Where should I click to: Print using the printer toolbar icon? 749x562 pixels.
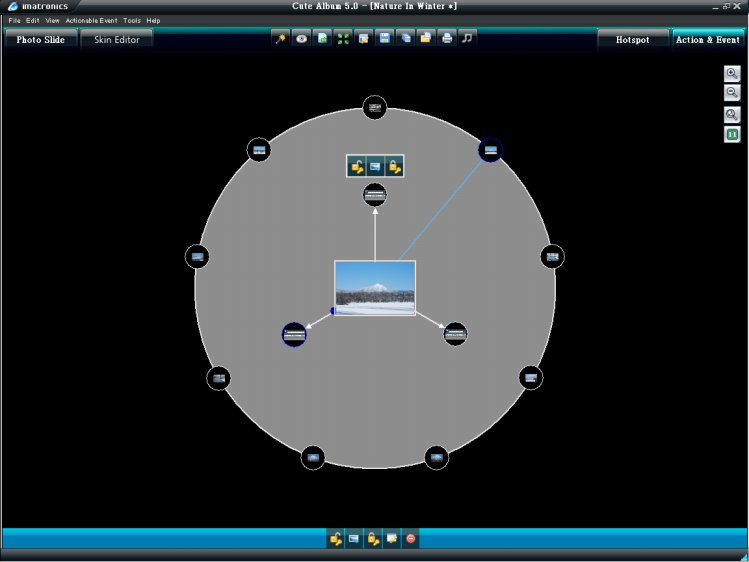pos(447,39)
